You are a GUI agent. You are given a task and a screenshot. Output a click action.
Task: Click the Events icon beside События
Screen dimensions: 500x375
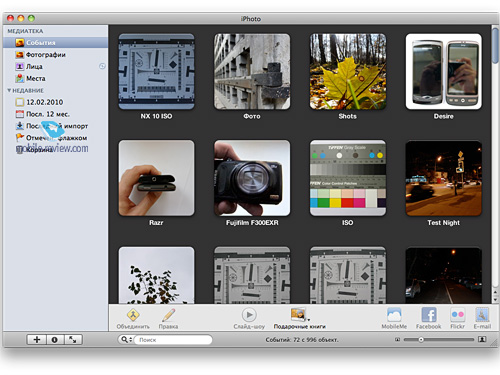[x=20, y=43]
